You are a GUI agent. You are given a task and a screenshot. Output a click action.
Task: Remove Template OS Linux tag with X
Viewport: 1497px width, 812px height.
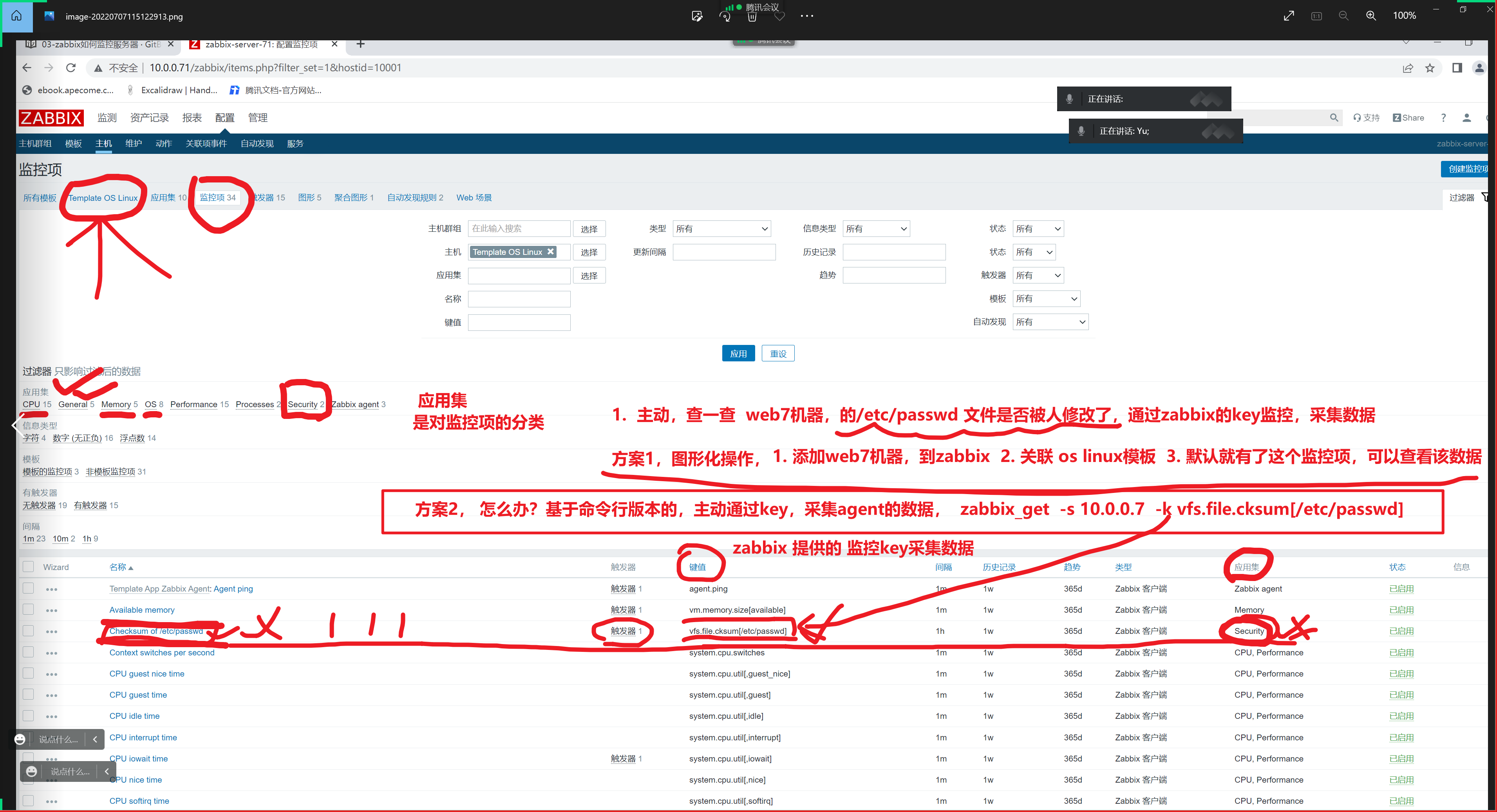pyautogui.click(x=550, y=251)
